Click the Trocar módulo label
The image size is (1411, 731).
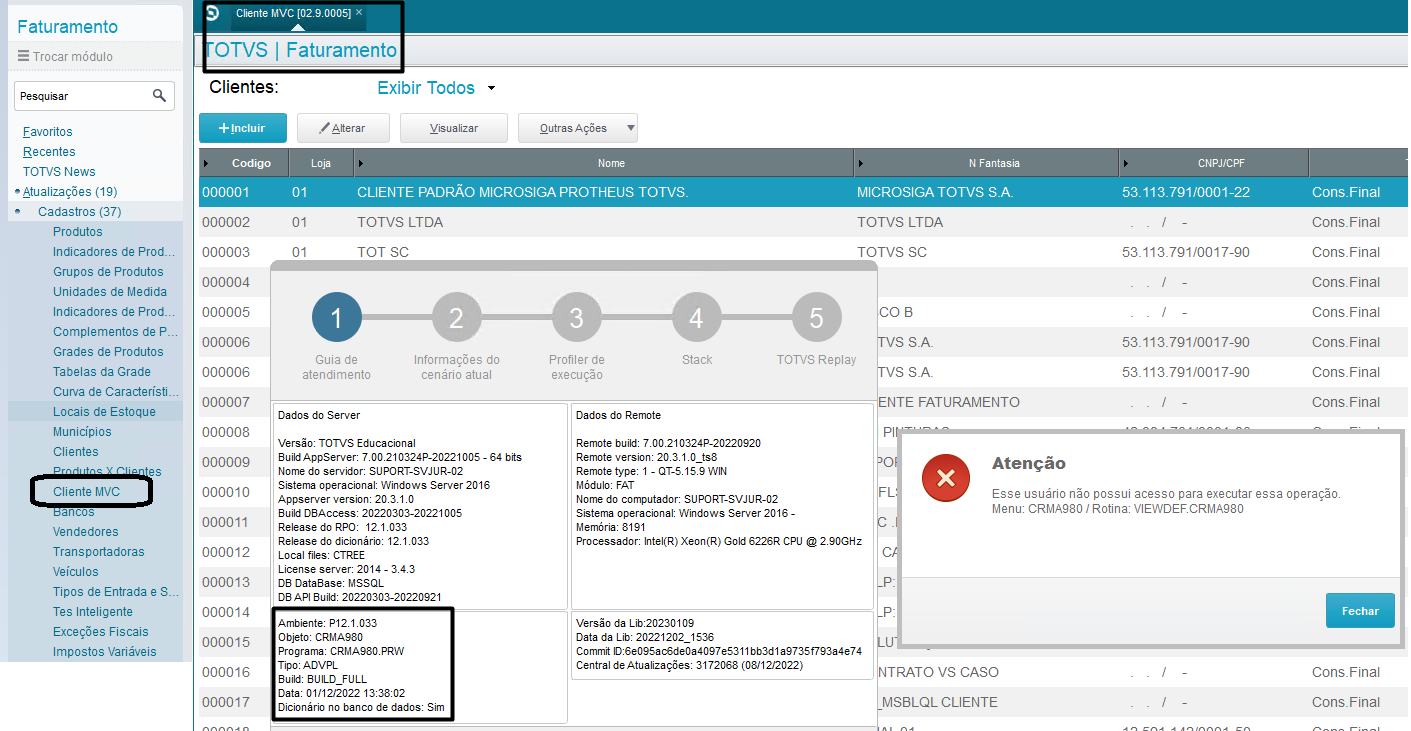(x=73, y=57)
